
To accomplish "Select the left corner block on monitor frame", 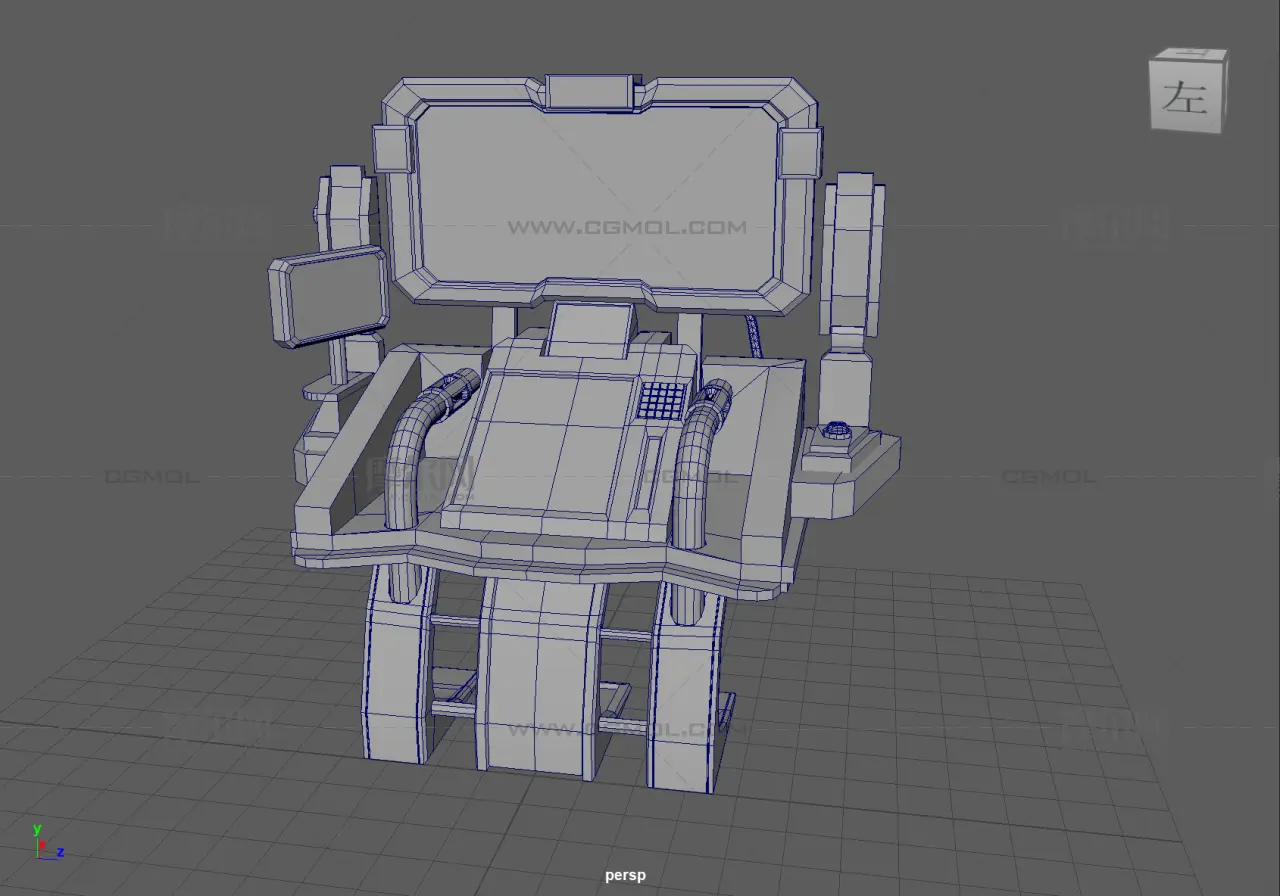I will pos(392,149).
